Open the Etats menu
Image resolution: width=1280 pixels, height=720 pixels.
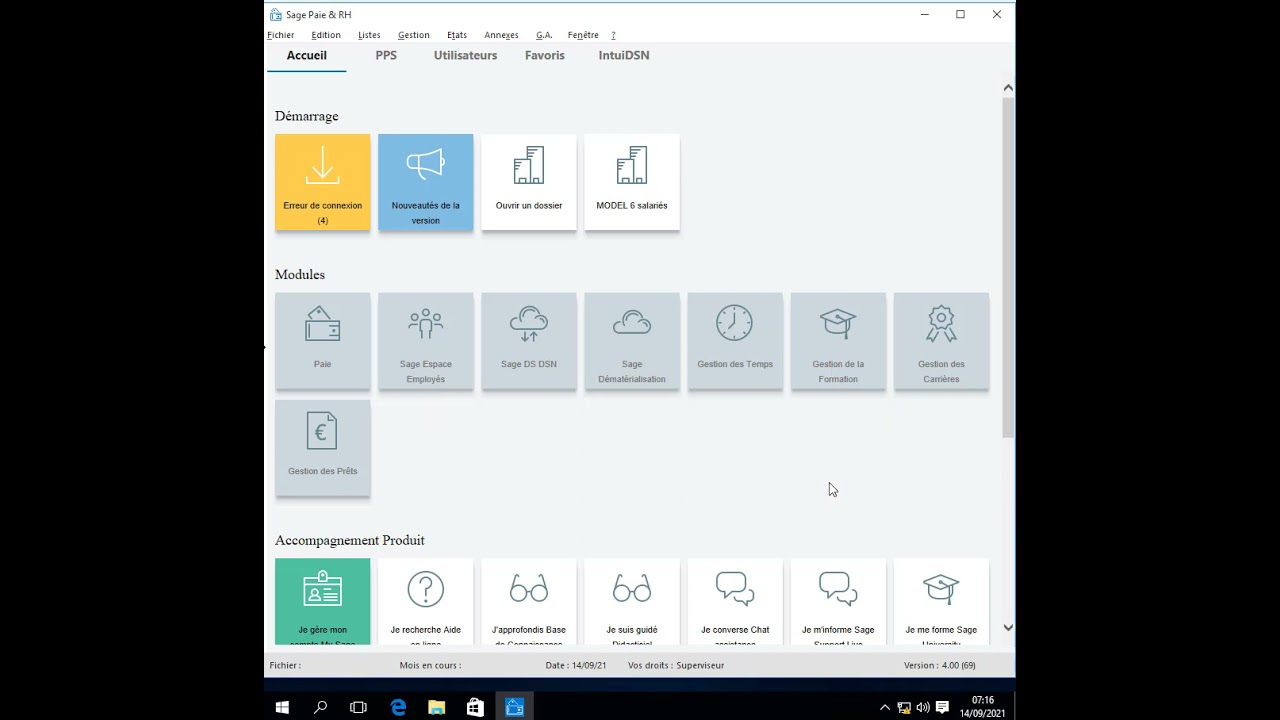coord(457,35)
